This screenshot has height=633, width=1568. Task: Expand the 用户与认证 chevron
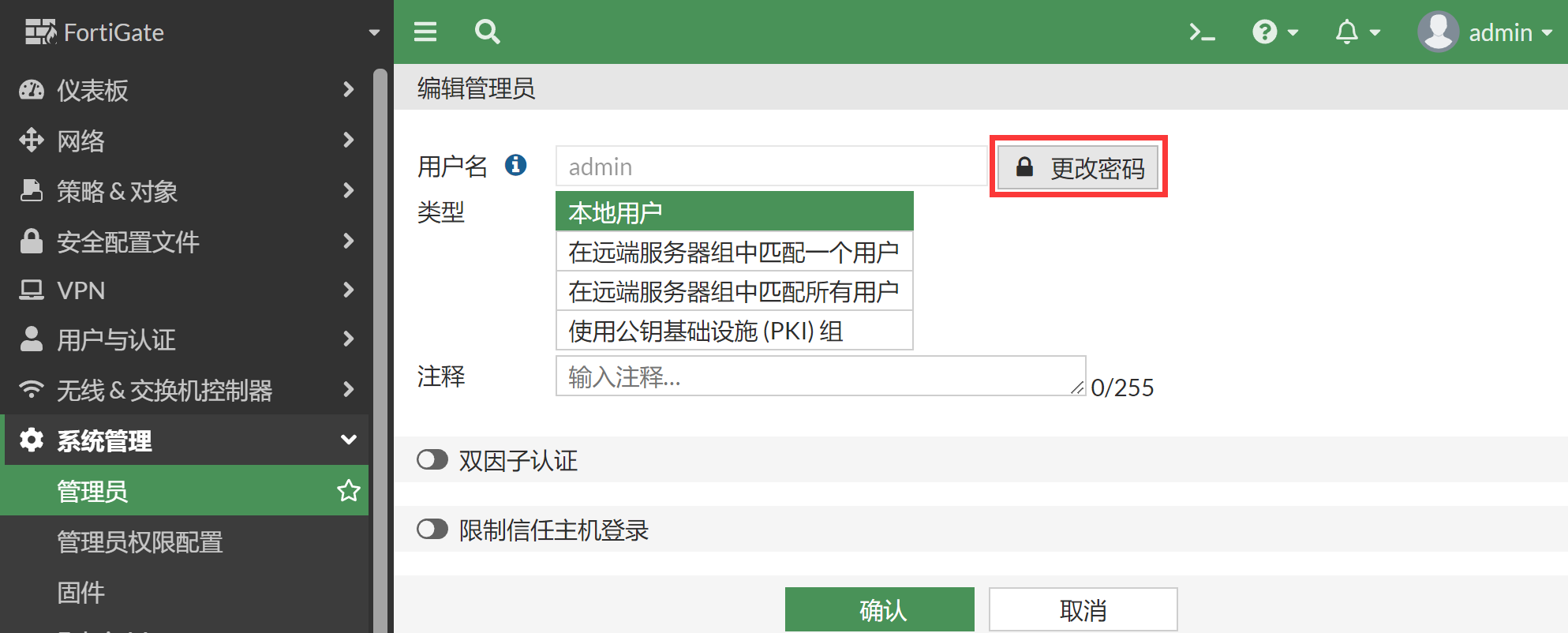[349, 339]
